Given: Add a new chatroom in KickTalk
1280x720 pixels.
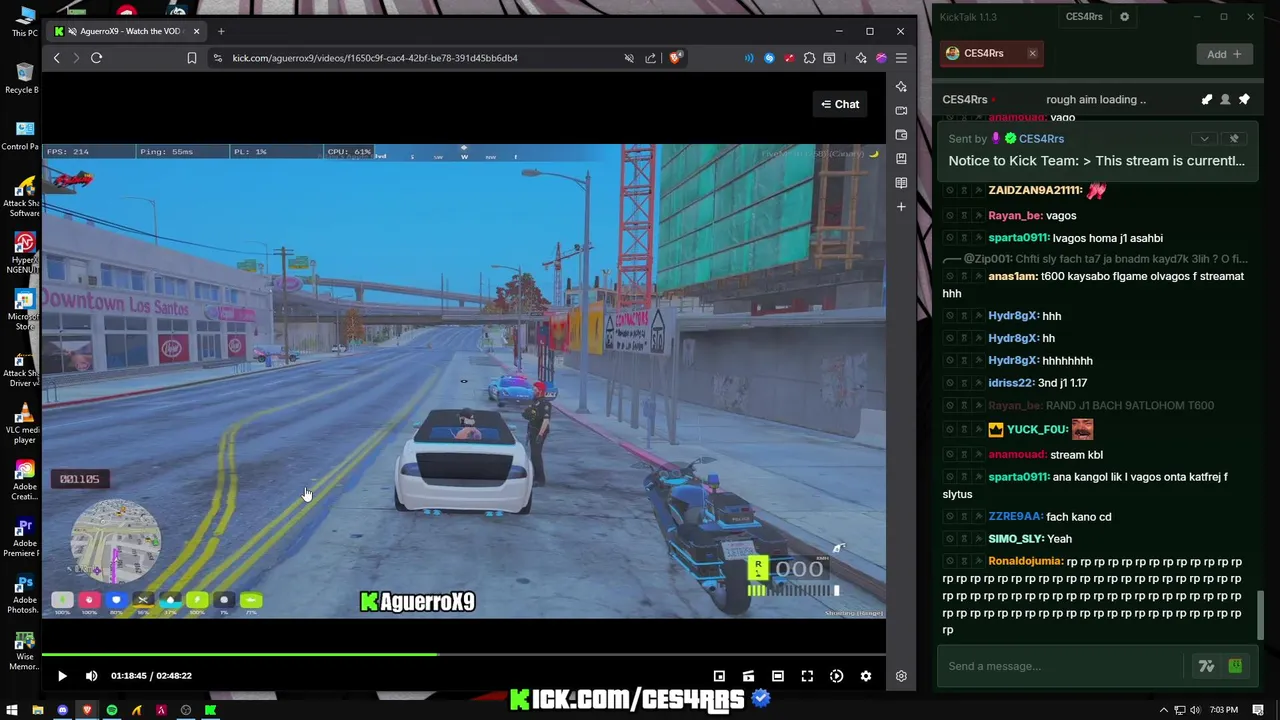Looking at the screenshot, I should tap(1224, 54).
